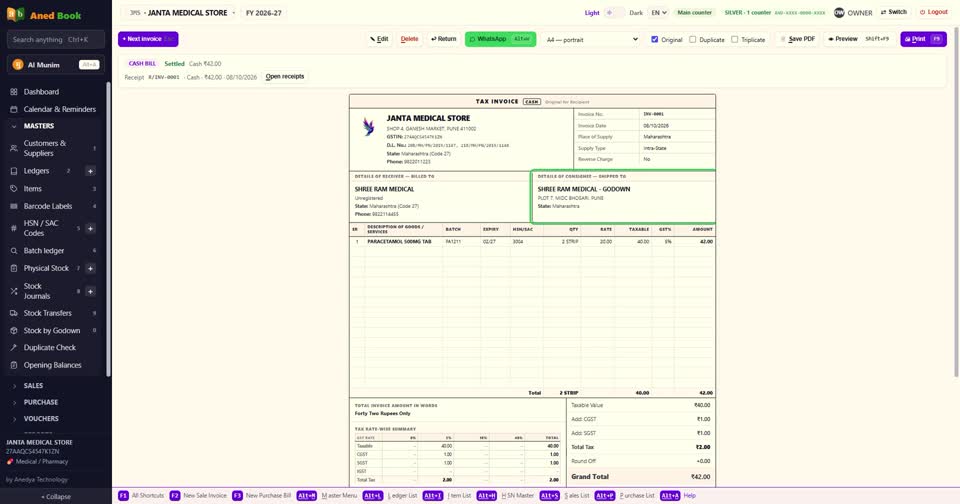Check the Triplicate copy checkbox
Screen dimensions: 960x504
tap(735, 39)
